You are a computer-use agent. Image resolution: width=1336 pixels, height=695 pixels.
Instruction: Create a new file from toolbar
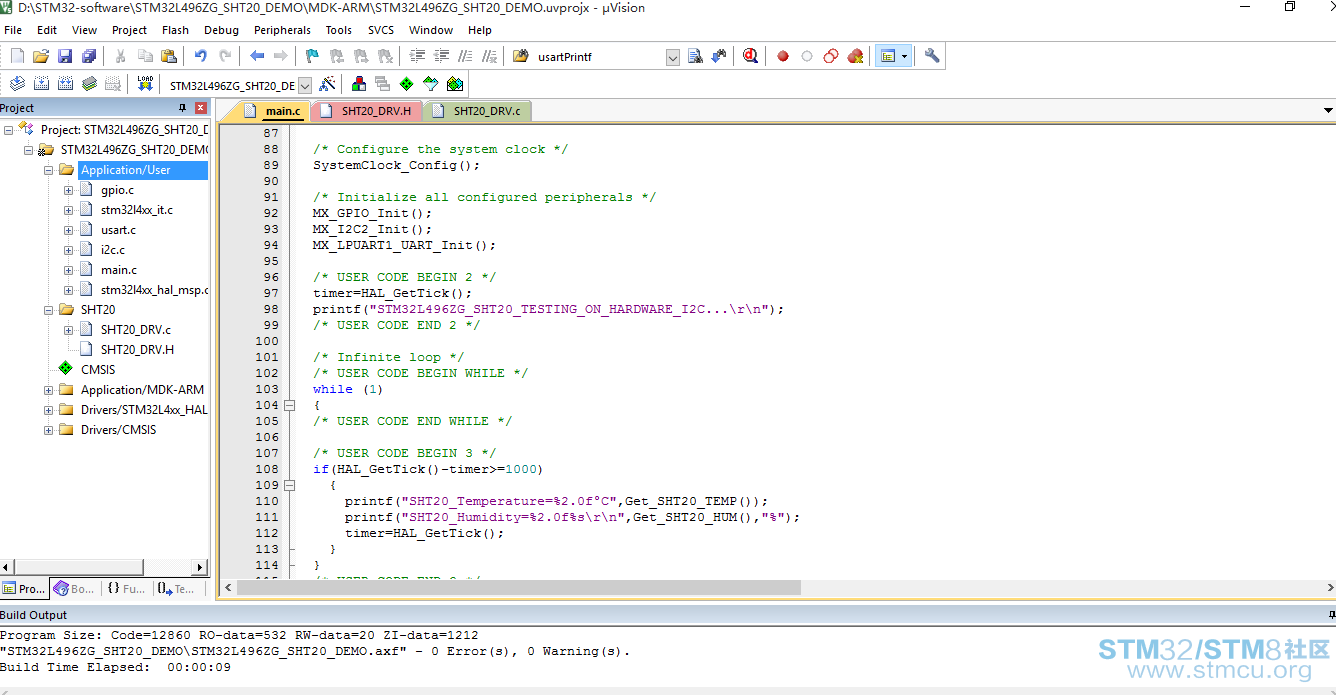17,56
